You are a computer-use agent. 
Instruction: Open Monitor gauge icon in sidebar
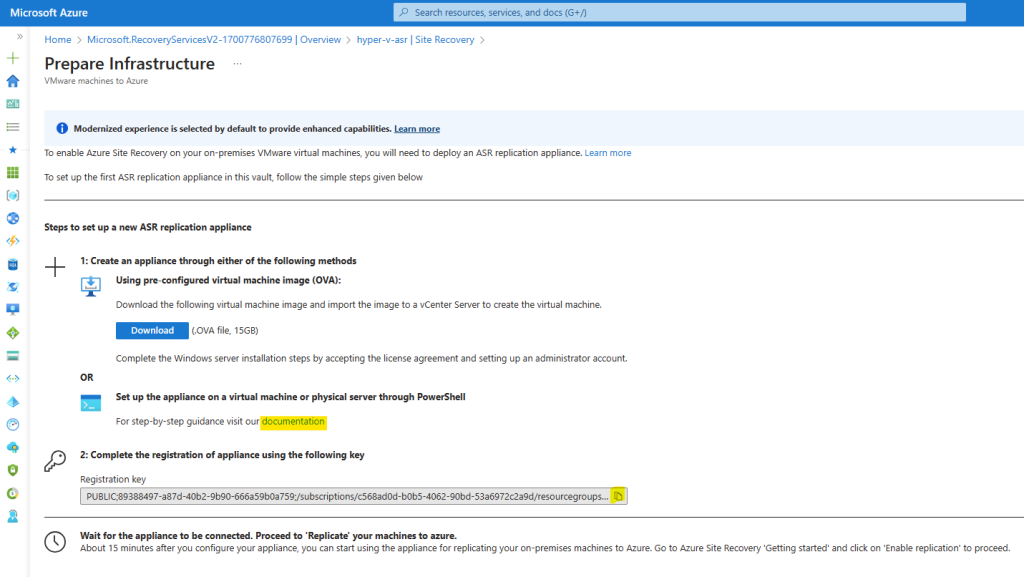(12, 424)
